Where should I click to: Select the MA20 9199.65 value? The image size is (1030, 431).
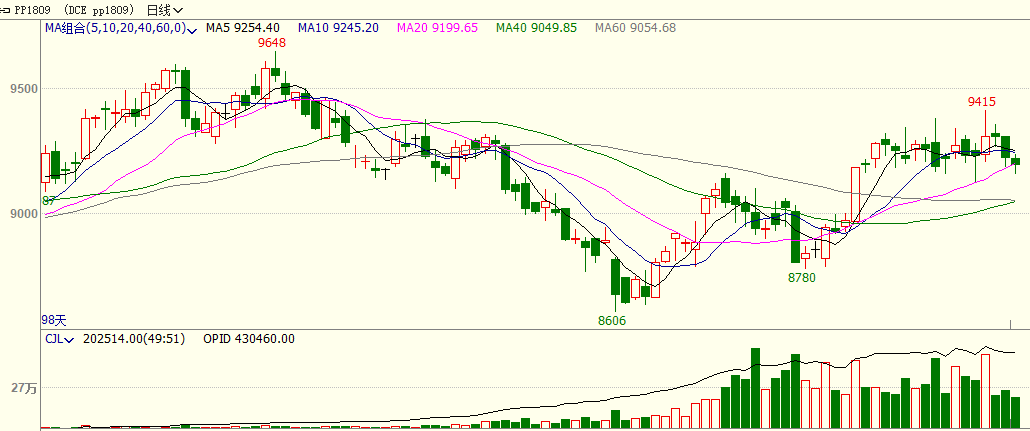point(437,28)
